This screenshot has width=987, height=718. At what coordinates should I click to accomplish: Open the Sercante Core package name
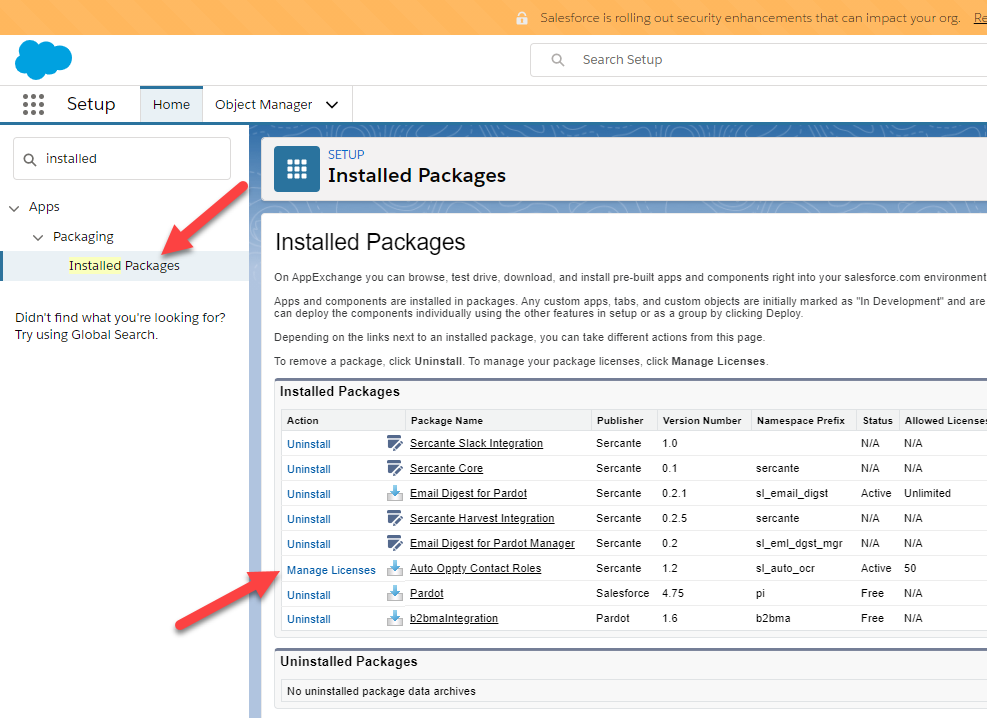[446, 468]
